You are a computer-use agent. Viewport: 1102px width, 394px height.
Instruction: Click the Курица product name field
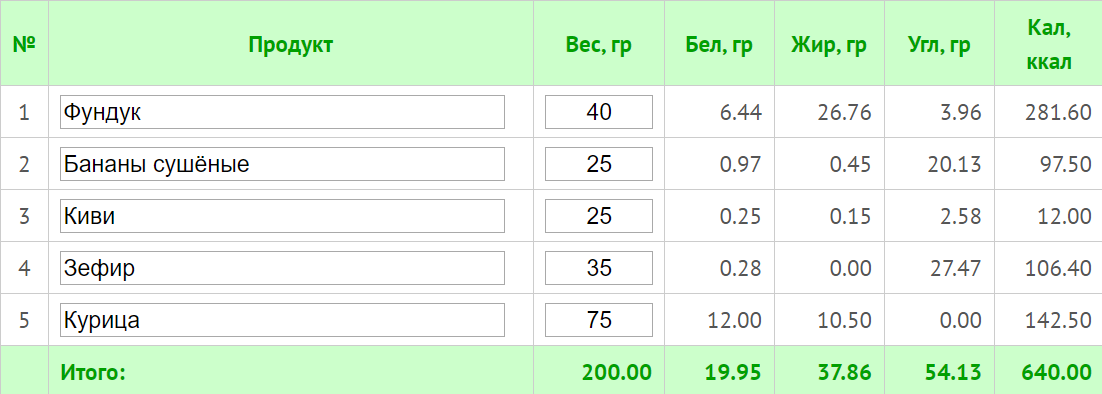(x=283, y=320)
